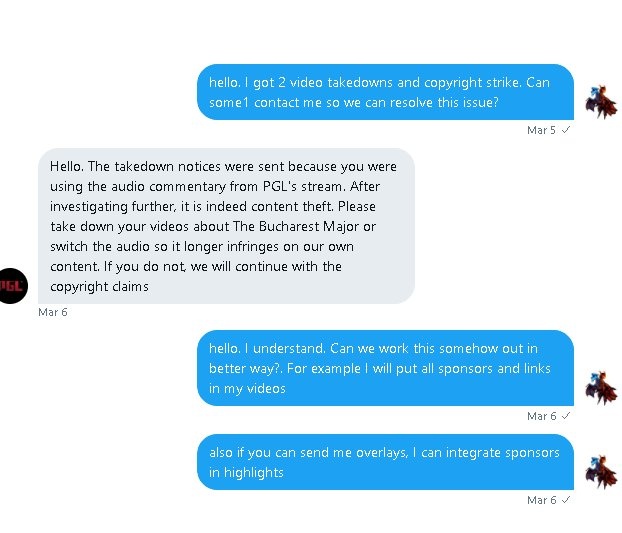Click the checkmark under the overlays message
622x533 pixels.
point(567,498)
